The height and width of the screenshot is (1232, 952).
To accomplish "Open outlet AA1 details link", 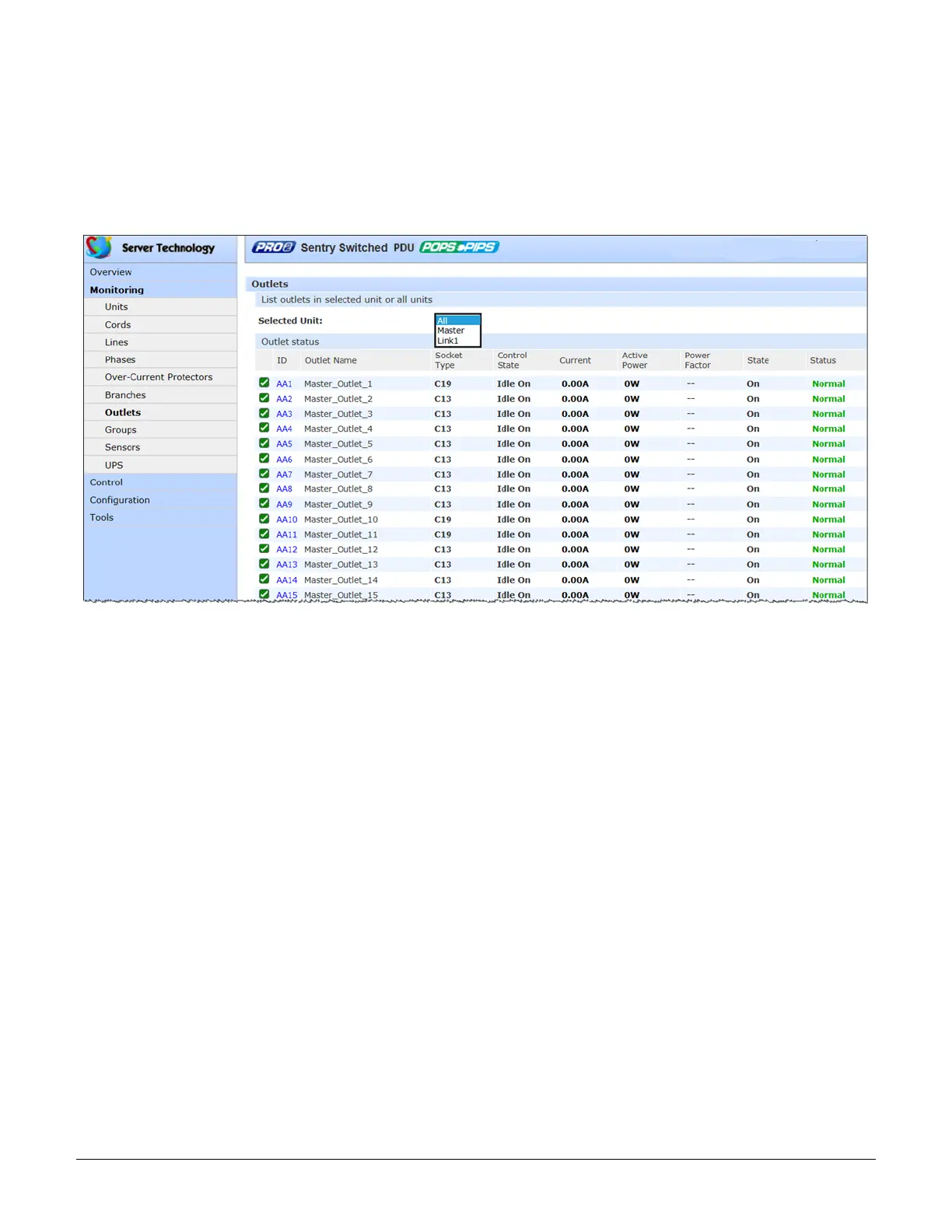I will tap(284, 384).
